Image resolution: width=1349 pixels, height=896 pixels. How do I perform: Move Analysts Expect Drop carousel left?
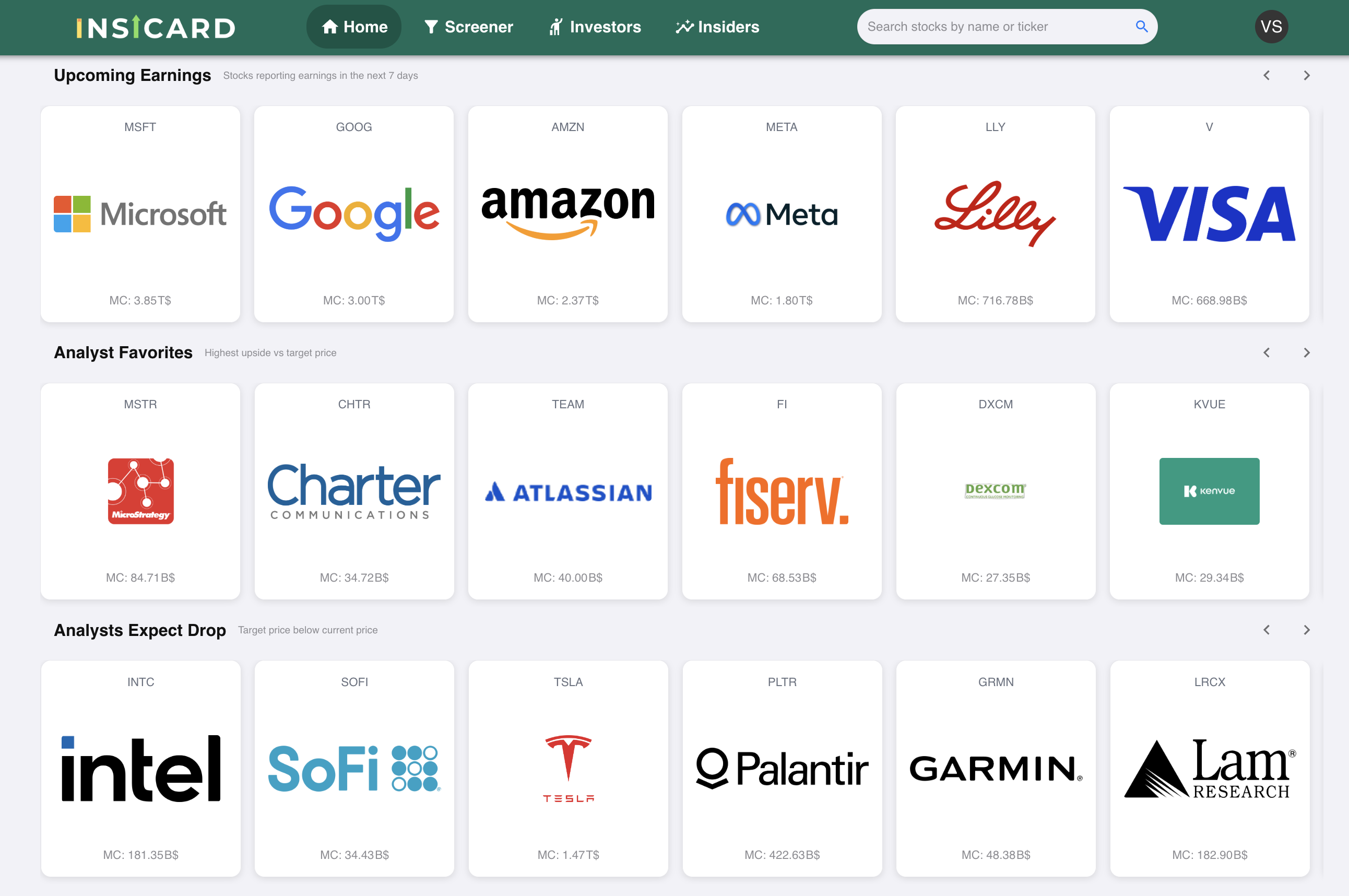coord(1266,630)
